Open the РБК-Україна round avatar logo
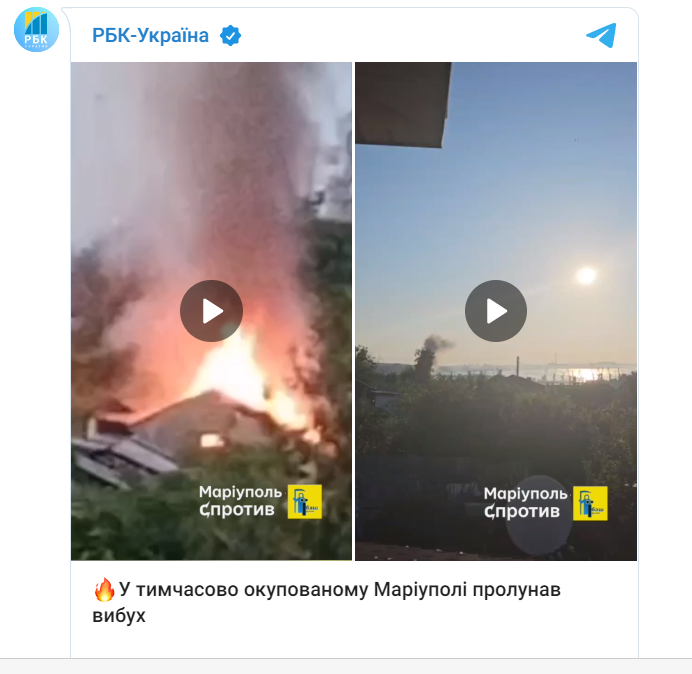Image resolution: width=692 pixels, height=674 pixels. (x=36, y=30)
